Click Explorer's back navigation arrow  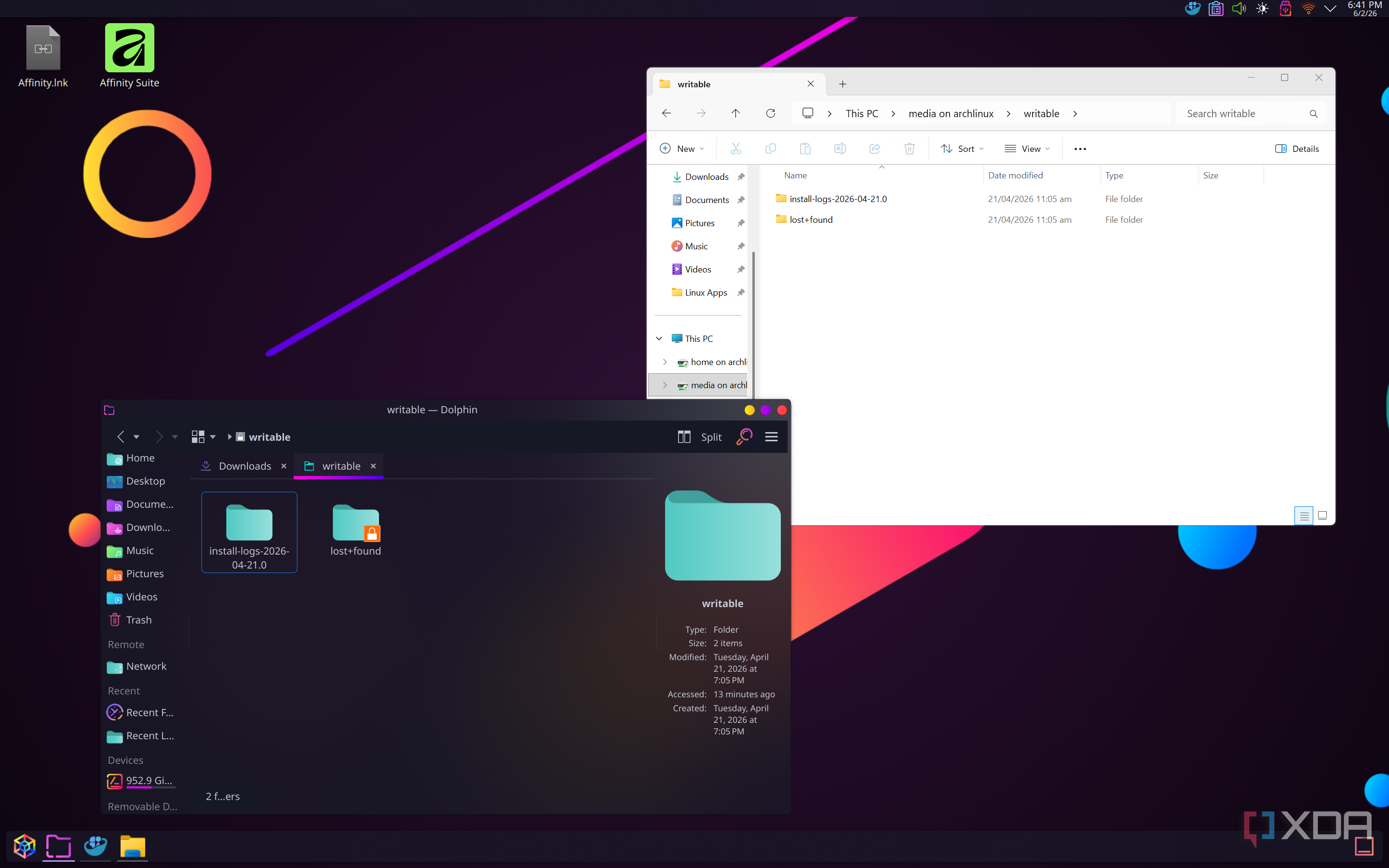[666, 113]
